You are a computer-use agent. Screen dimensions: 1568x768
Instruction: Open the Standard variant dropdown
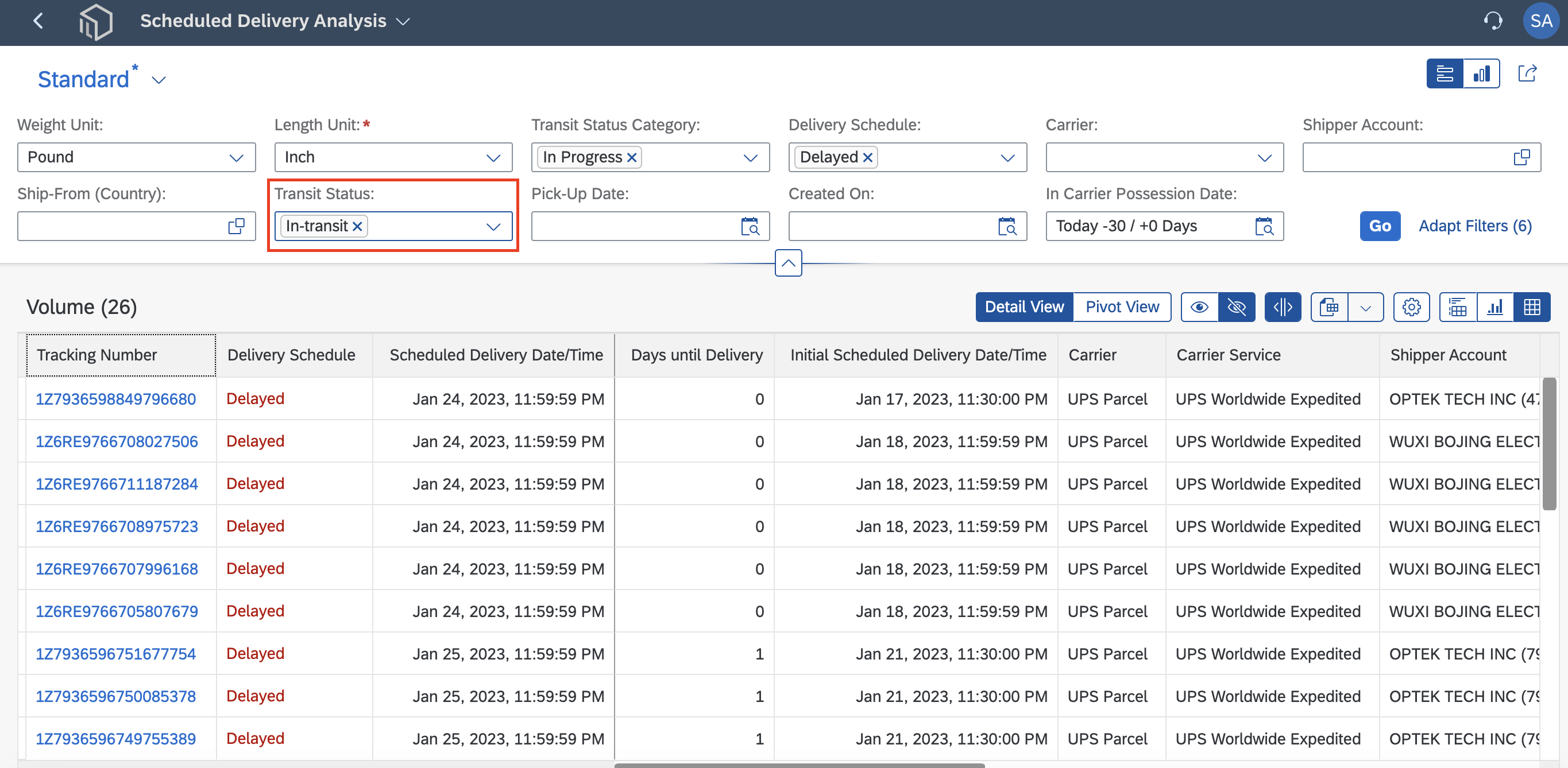coord(159,80)
